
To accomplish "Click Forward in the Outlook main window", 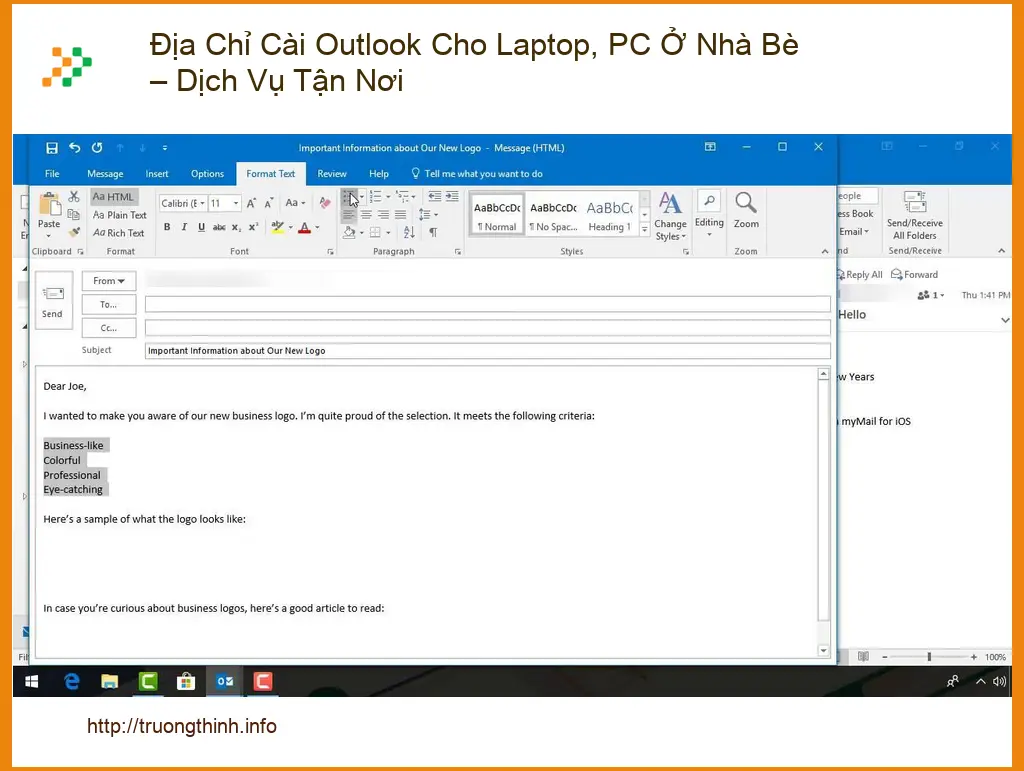I will click(x=914, y=275).
